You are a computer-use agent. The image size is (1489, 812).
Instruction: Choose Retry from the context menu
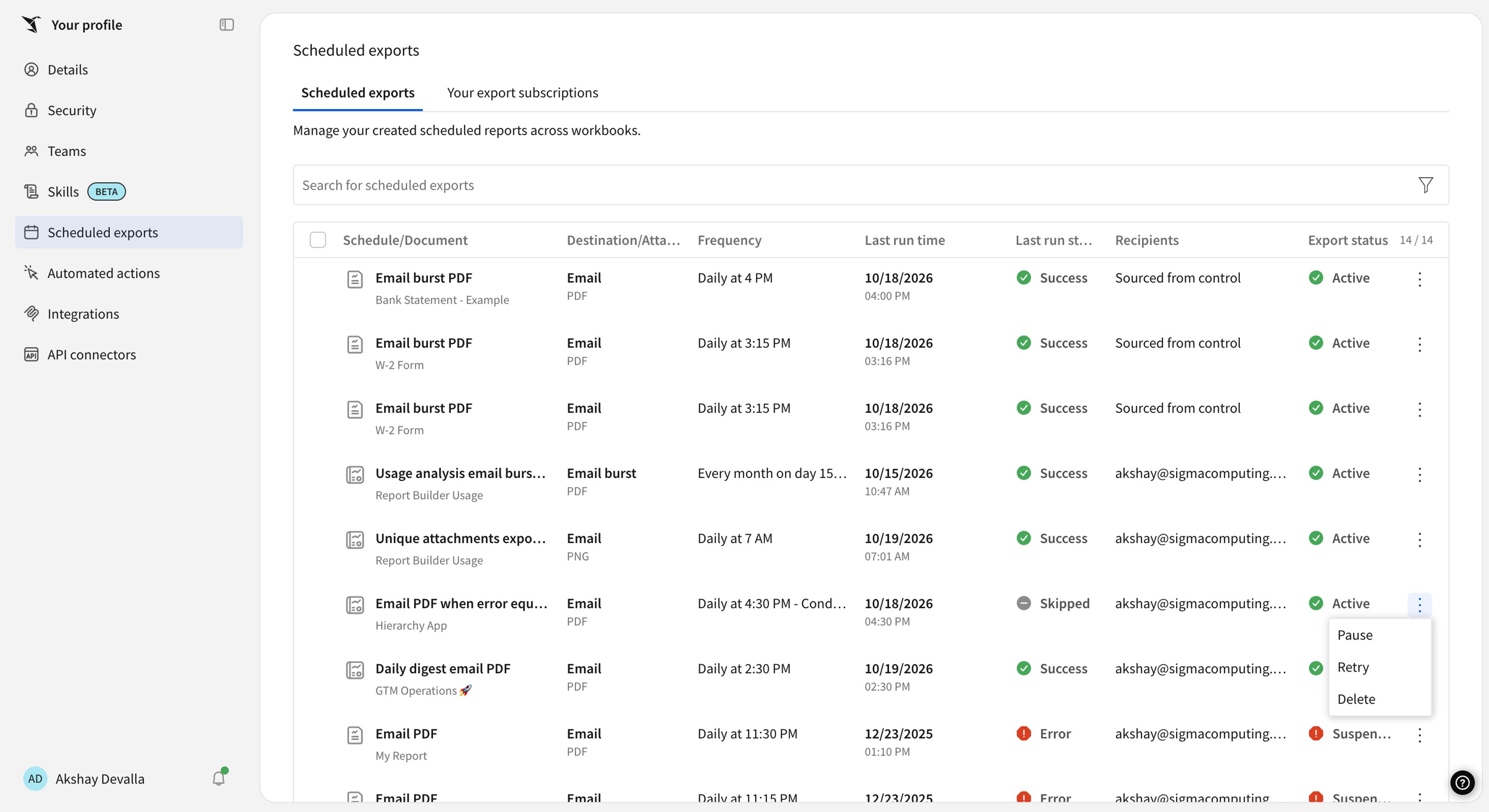(x=1379, y=667)
